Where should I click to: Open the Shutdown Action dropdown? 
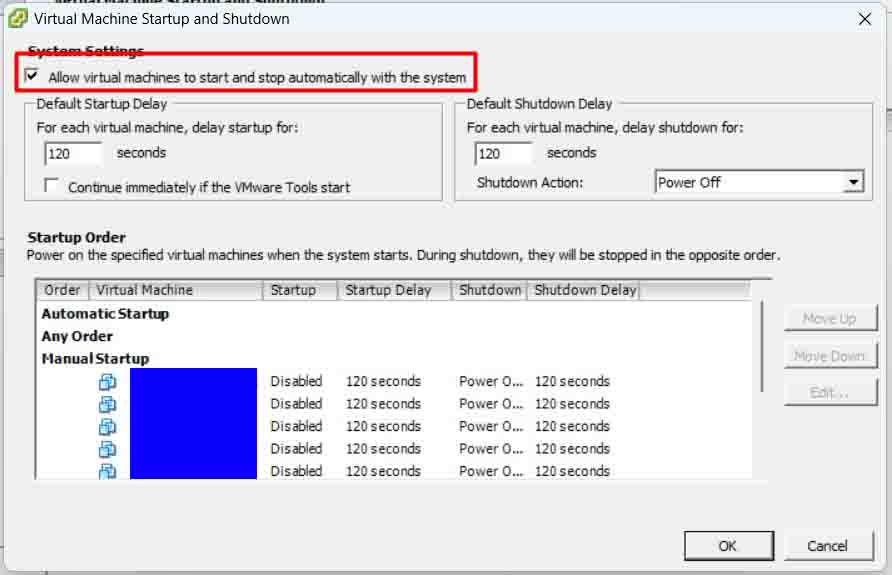tap(852, 182)
